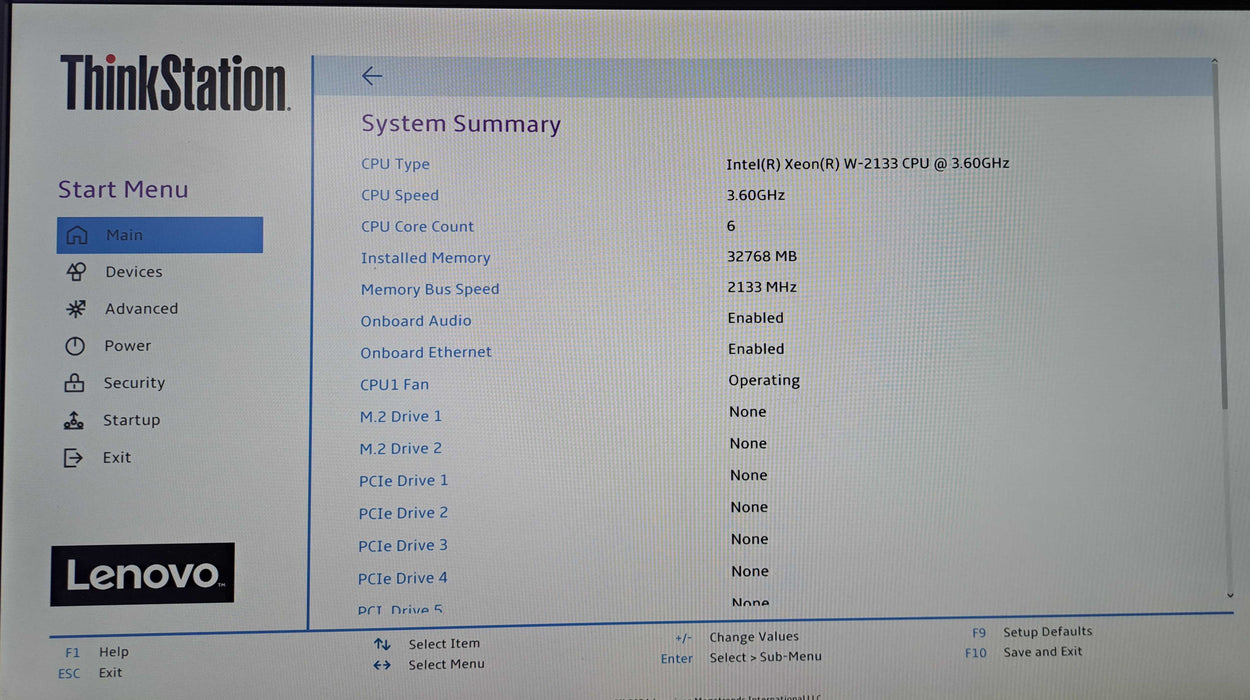Click the up-down Select Item arrows
The width and height of the screenshot is (1250, 700).
(382, 645)
